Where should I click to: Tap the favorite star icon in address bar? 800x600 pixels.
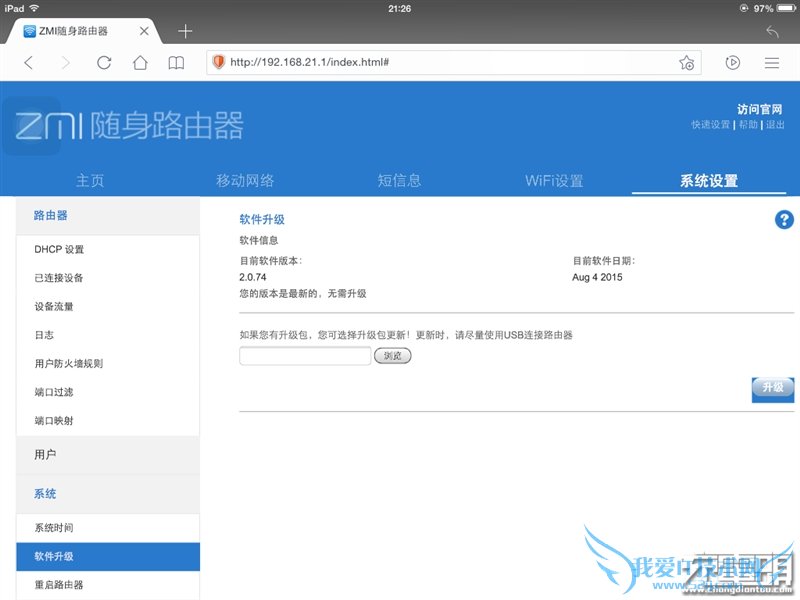[687, 62]
